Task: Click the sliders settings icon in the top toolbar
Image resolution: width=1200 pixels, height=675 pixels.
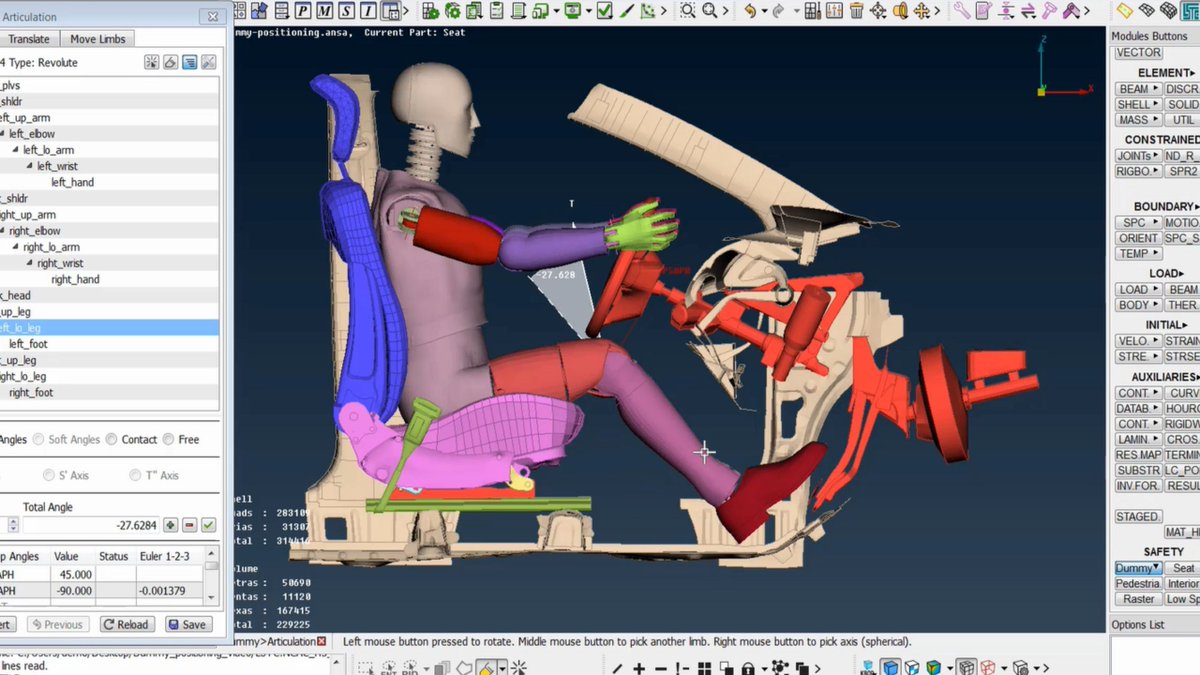Action: (x=836, y=11)
